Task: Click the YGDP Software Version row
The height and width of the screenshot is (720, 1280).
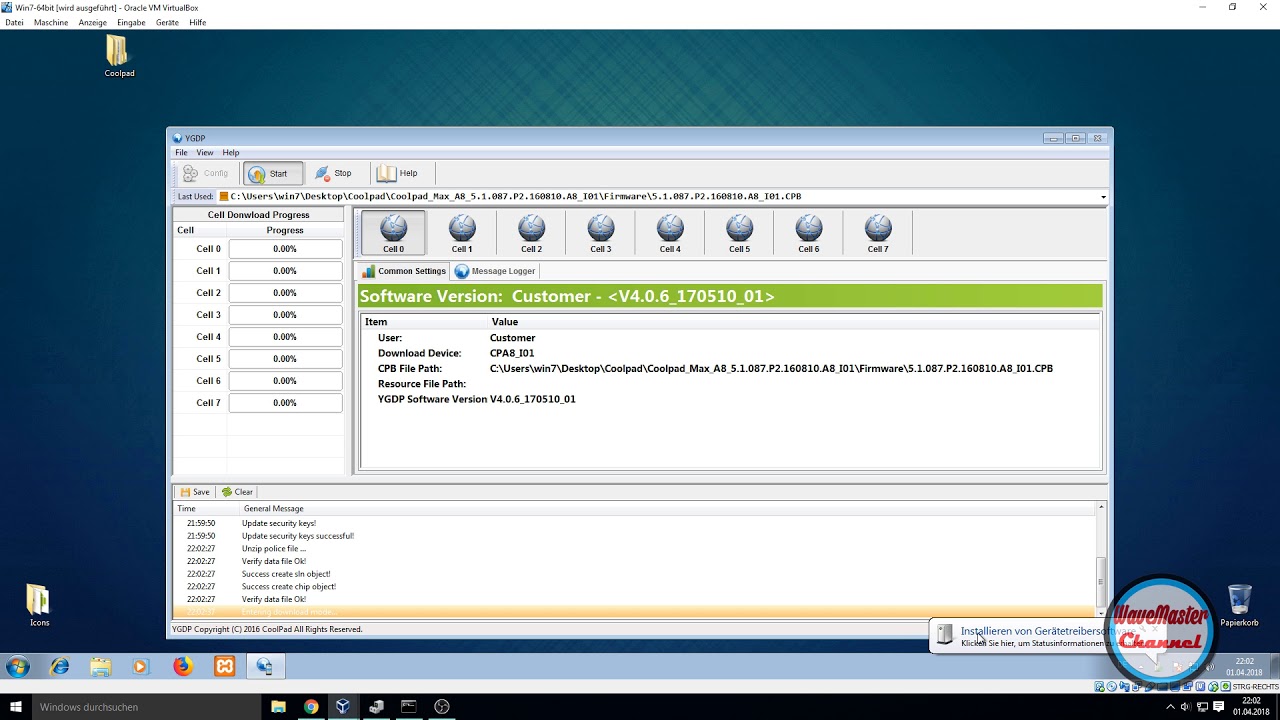Action: pyautogui.click(x=476, y=399)
